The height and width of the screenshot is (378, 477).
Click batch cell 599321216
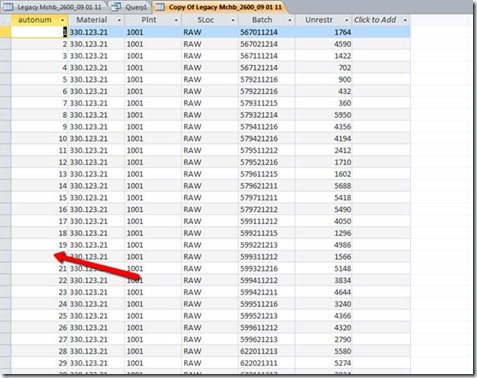point(267,269)
